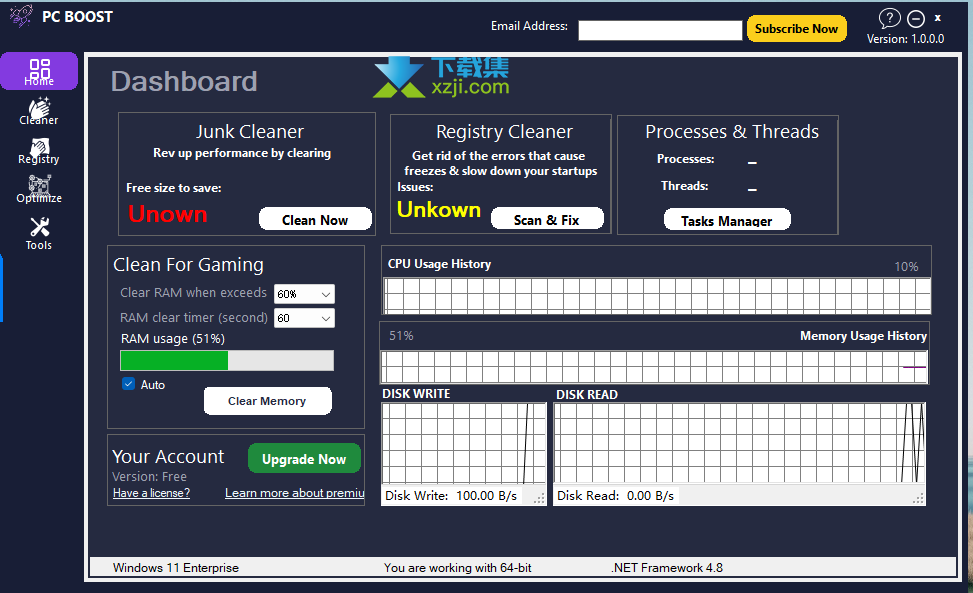Image resolution: width=973 pixels, height=593 pixels.
Task: Click the RAM usage progress bar
Action: pos(226,360)
